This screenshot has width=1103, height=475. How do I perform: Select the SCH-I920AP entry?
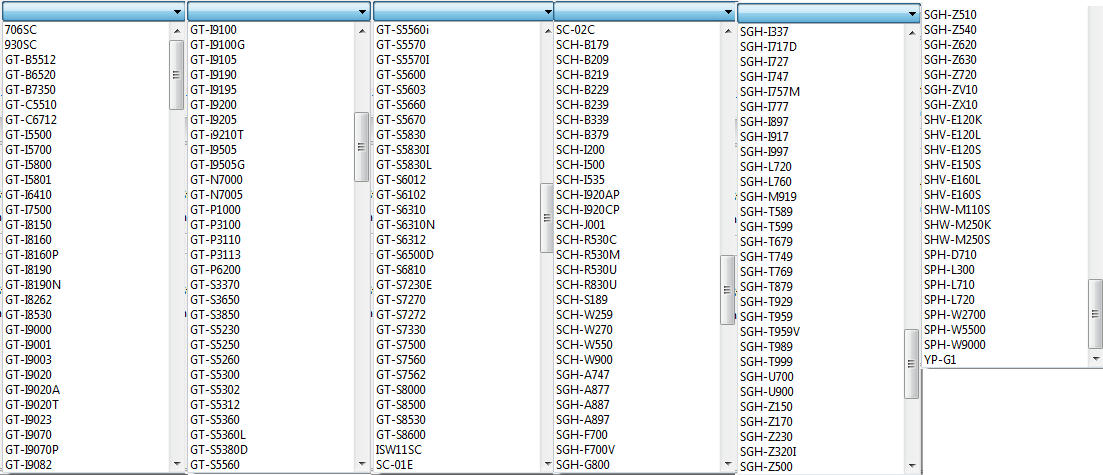point(587,194)
